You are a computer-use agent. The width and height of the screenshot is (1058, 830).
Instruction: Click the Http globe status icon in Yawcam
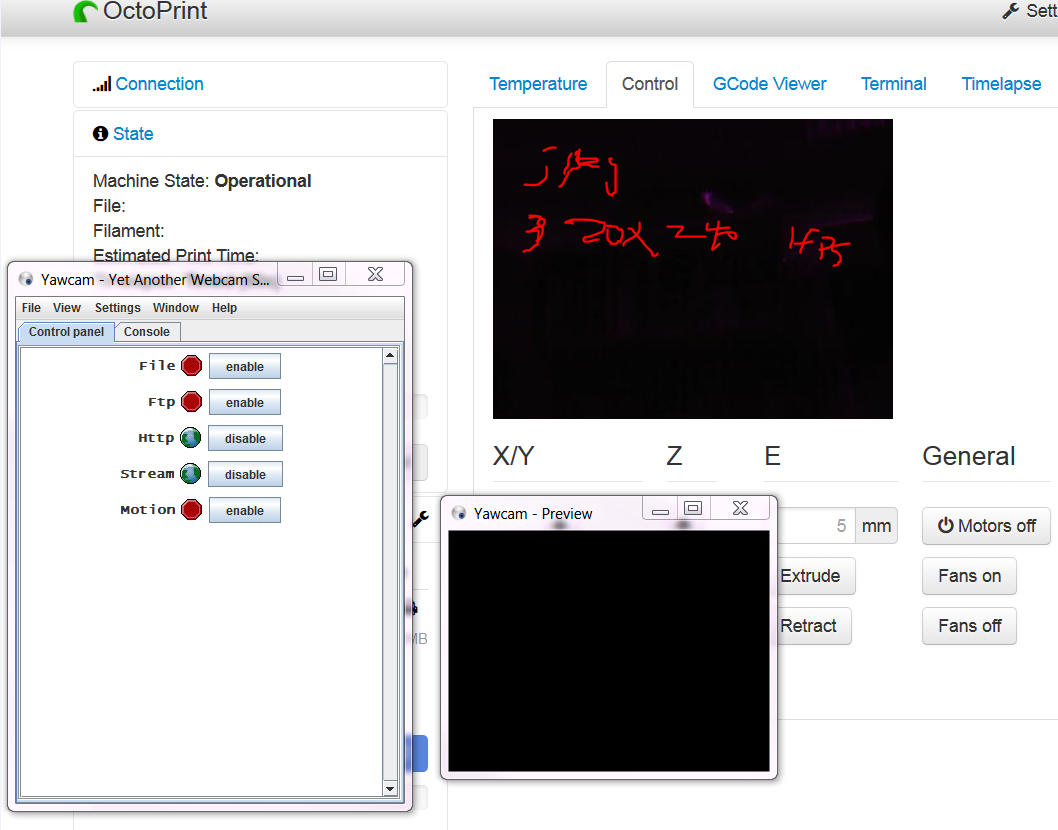point(191,438)
